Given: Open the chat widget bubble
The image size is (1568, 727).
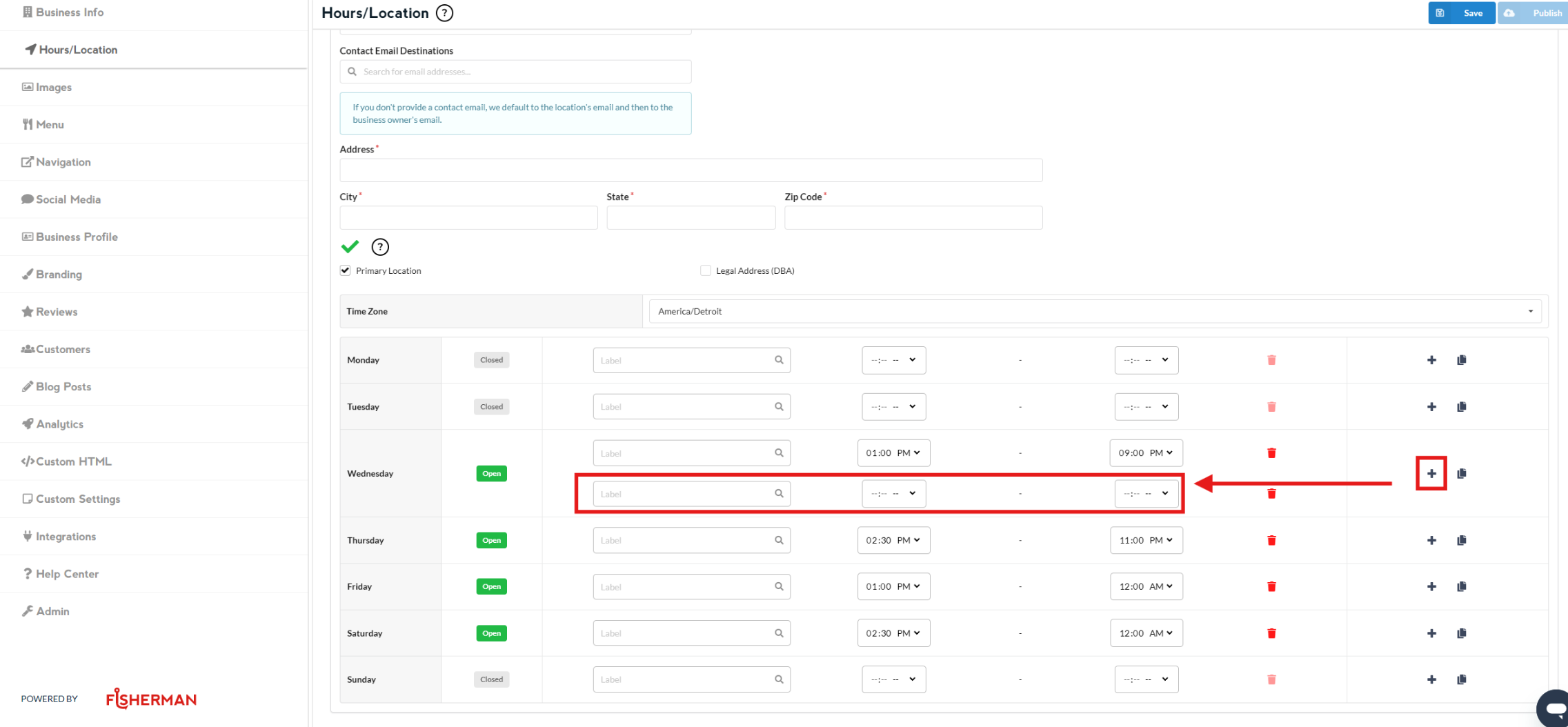Looking at the screenshot, I should tap(1554, 708).
